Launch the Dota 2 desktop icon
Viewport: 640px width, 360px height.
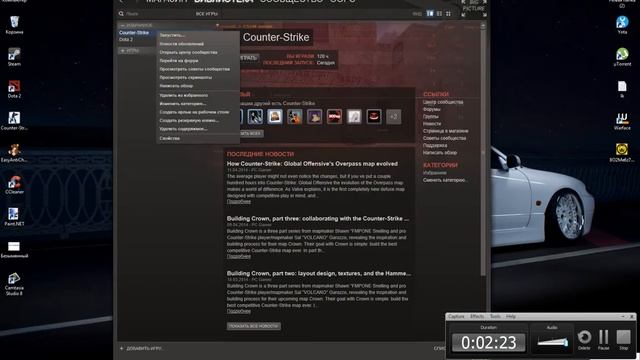(x=14, y=89)
